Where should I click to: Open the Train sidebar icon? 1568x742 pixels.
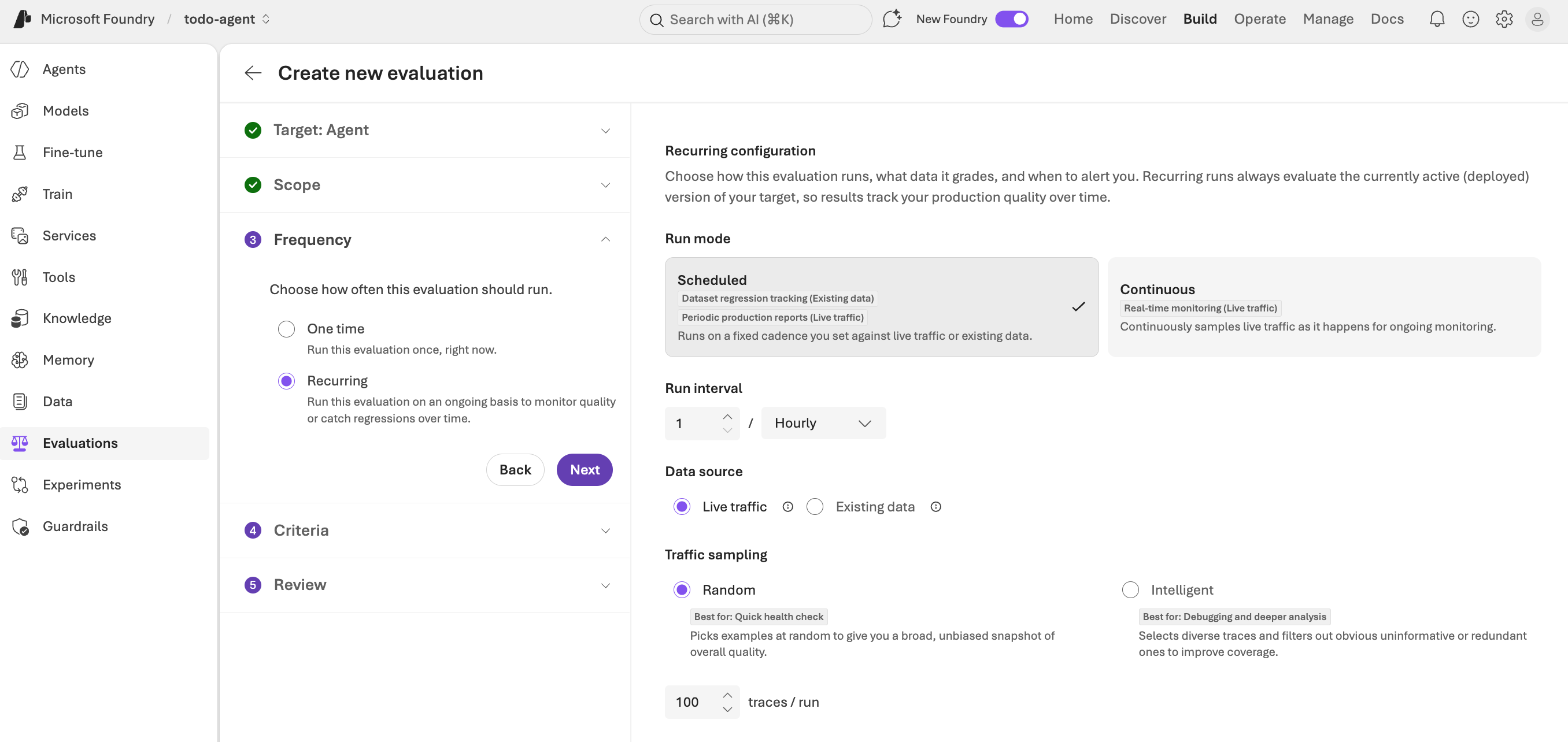click(x=20, y=194)
